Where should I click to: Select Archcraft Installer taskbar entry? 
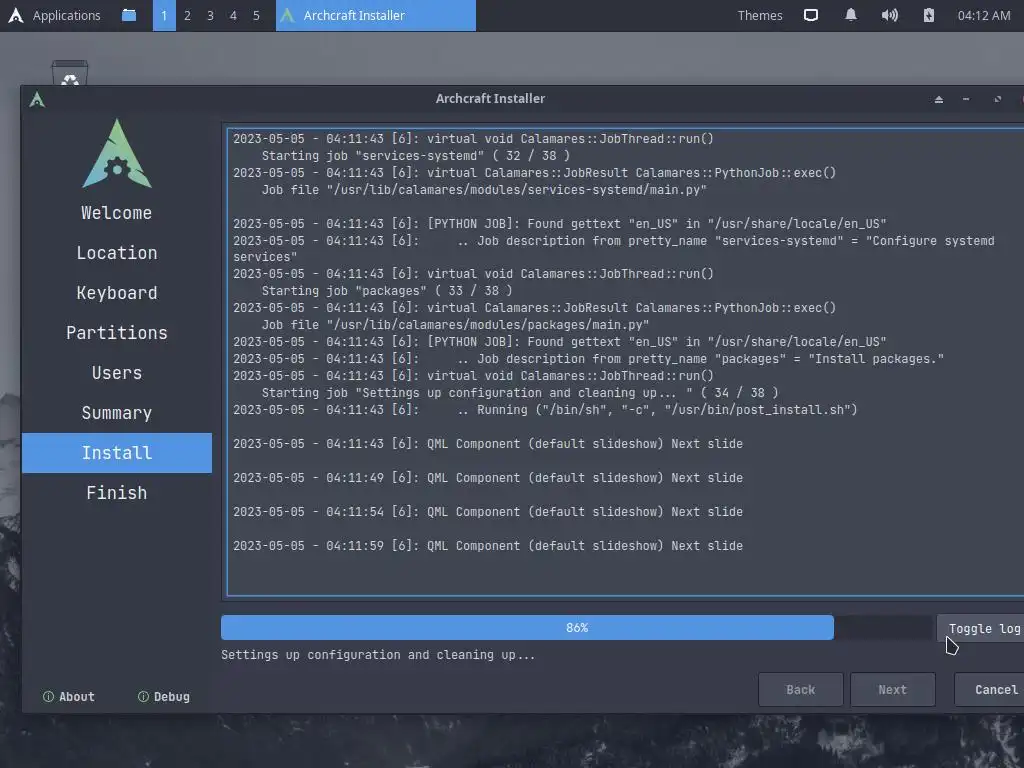pyautogui.click(x=376, y=15)
